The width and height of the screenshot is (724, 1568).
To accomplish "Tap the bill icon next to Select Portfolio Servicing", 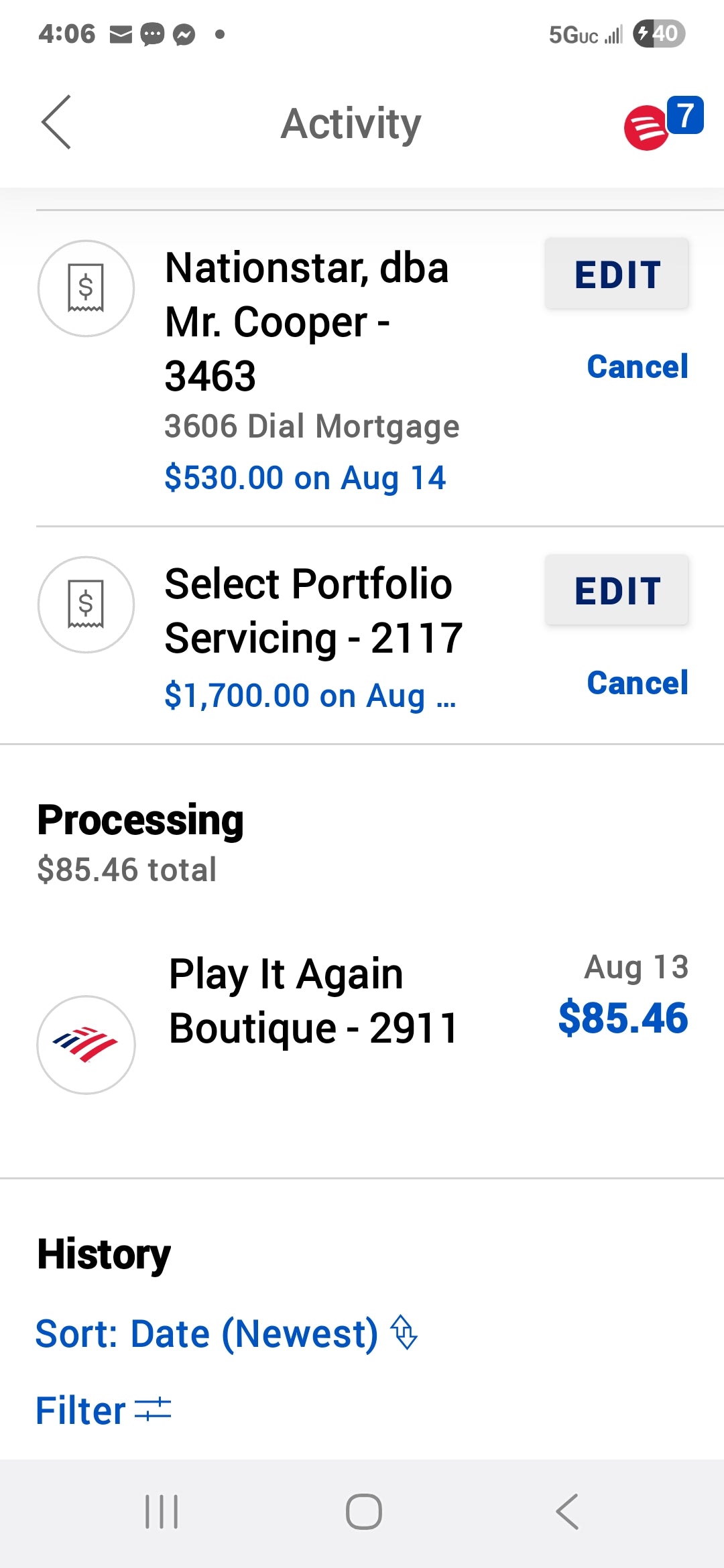I will click(x=86, y=604).
